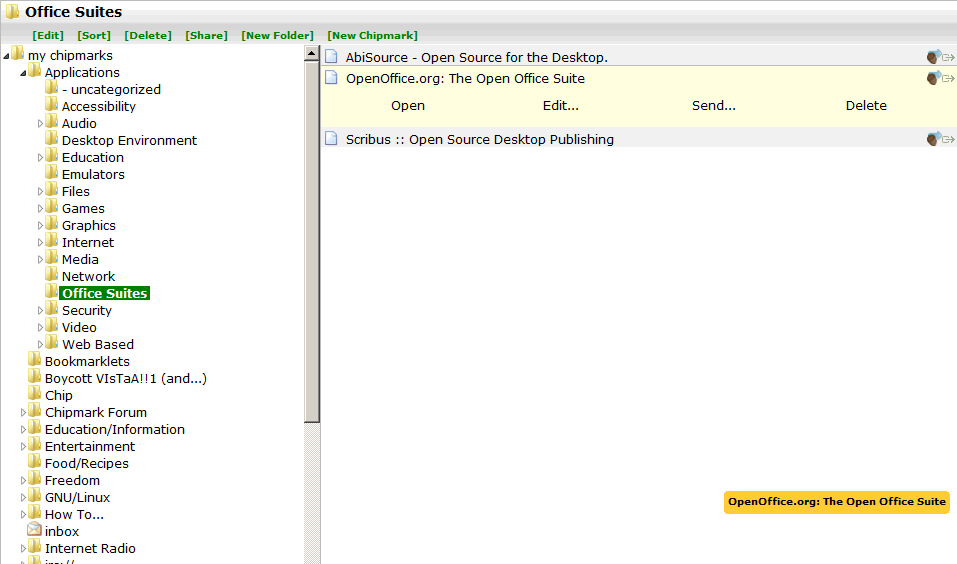Expand the Internet folder
This screenshot has height=564, width=957.
(40, 242)
